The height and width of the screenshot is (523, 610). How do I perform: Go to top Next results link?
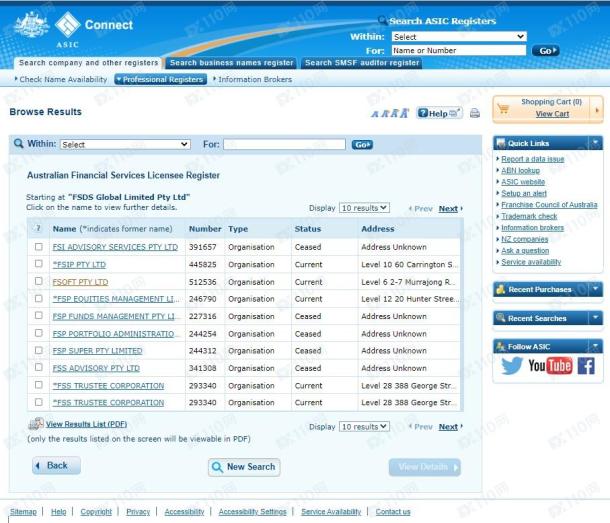pyautogui.click(x=448, y=209)
